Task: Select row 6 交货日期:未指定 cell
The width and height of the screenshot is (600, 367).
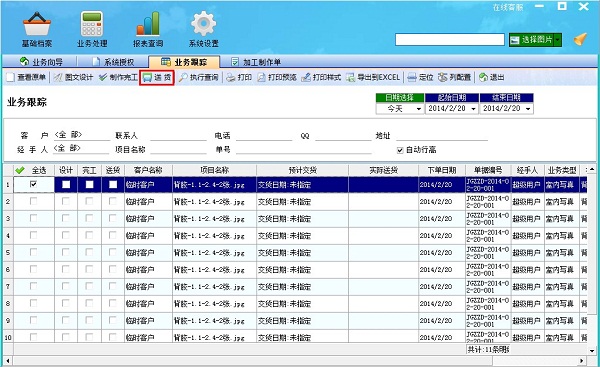Action: [302, 270]
